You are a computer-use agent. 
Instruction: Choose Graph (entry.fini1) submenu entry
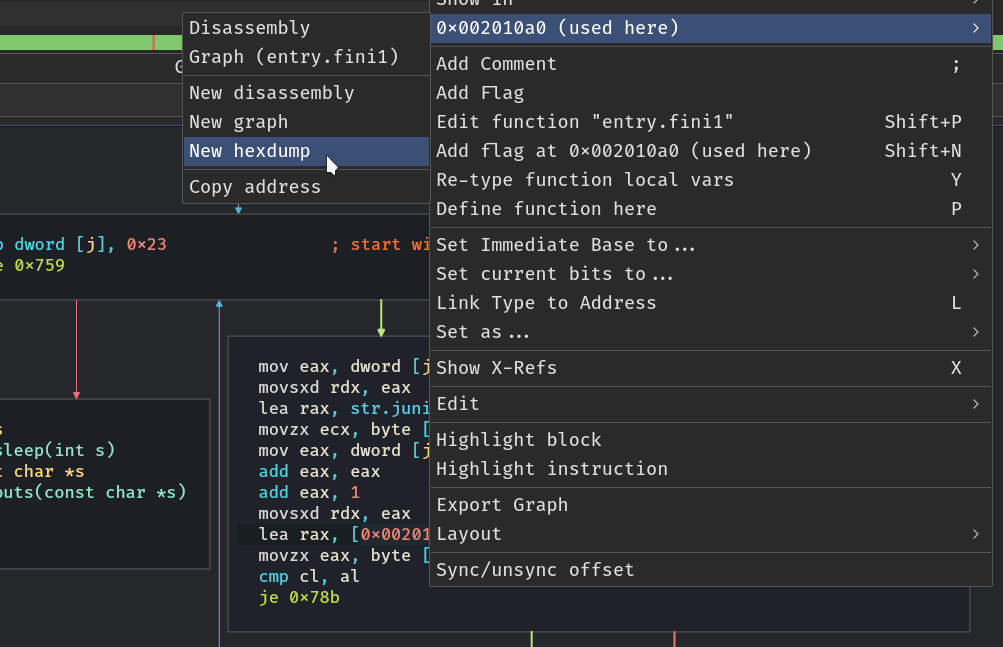(294, 57)
